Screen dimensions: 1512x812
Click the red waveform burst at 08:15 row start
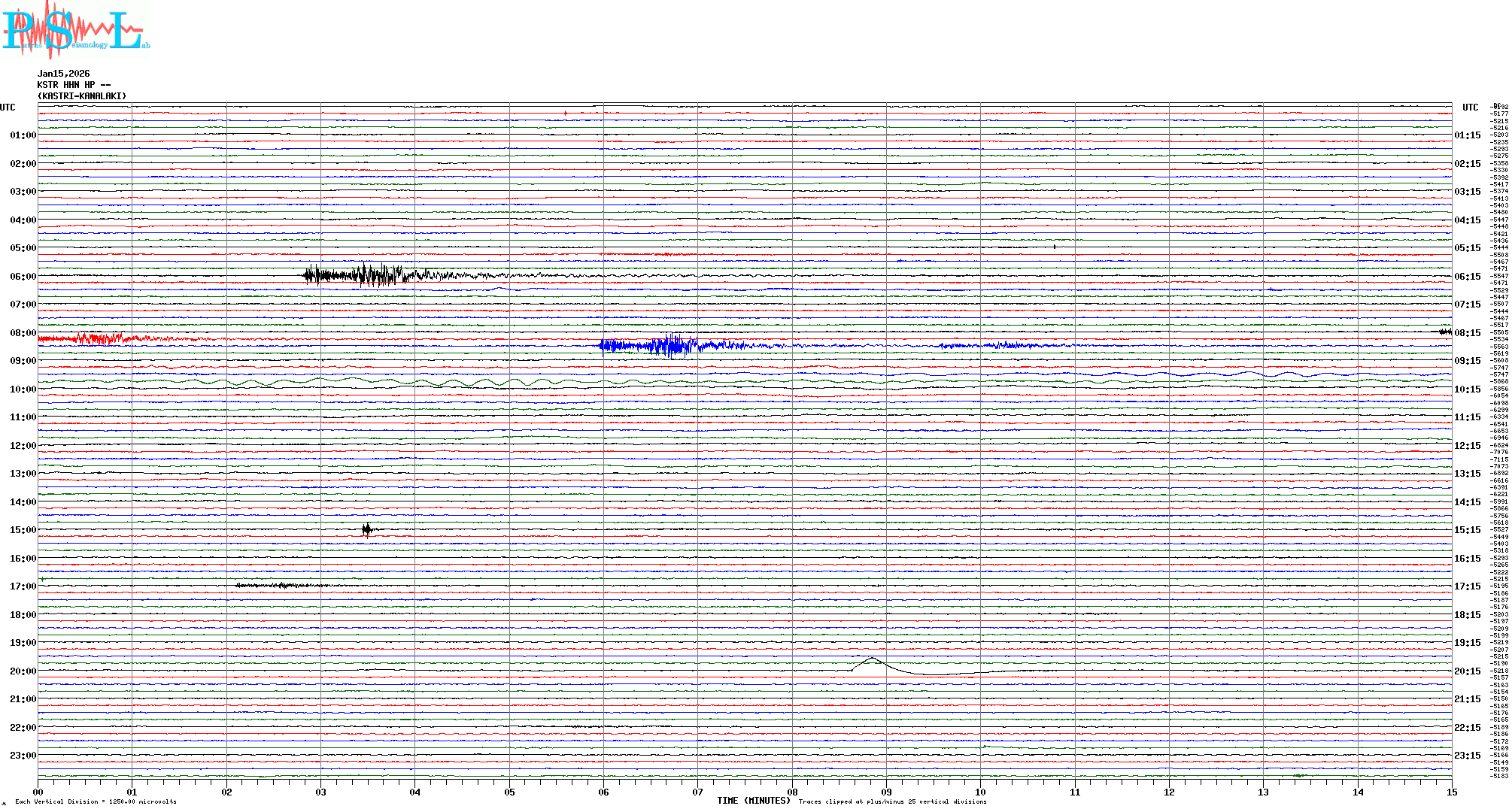coord(98,339)
